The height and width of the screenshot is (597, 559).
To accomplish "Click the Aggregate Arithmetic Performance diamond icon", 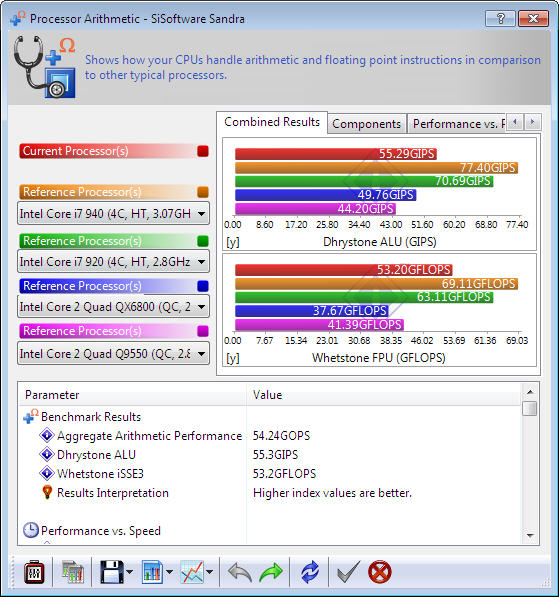I will [x=47, y=435].
